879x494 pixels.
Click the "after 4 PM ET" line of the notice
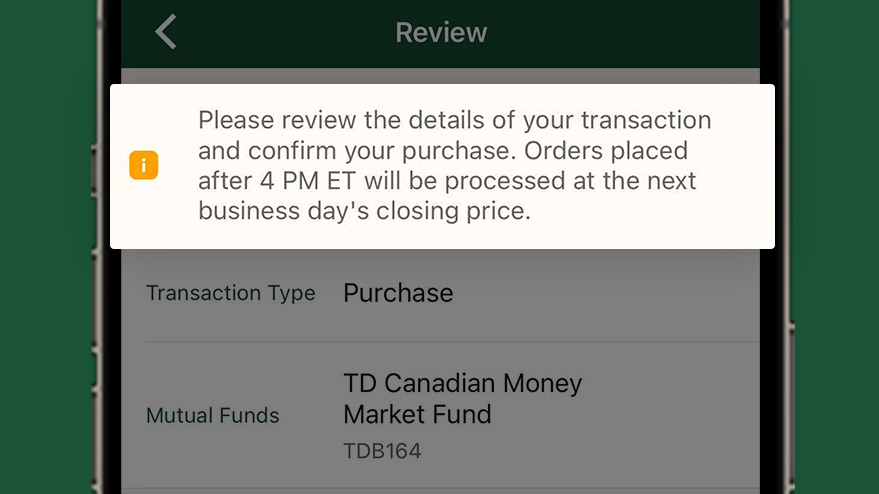point(447,181)
